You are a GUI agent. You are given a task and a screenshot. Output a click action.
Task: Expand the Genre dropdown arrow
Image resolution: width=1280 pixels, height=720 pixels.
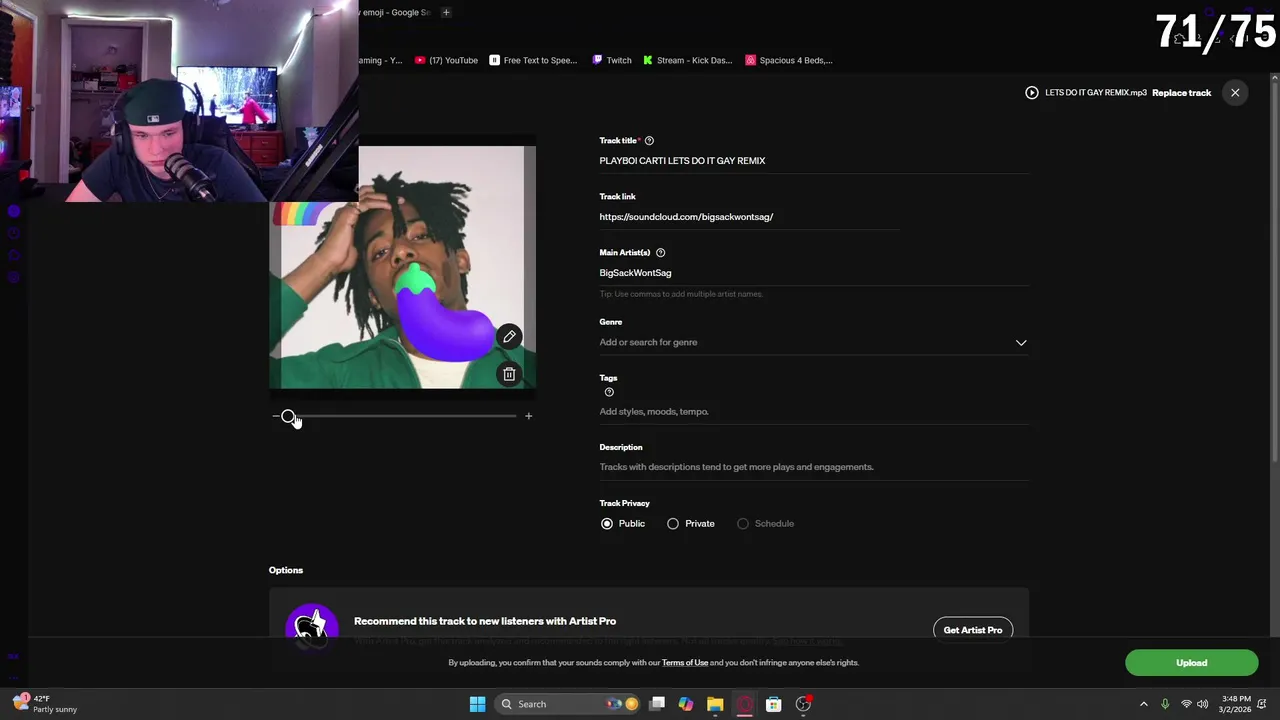[1021, 343]
